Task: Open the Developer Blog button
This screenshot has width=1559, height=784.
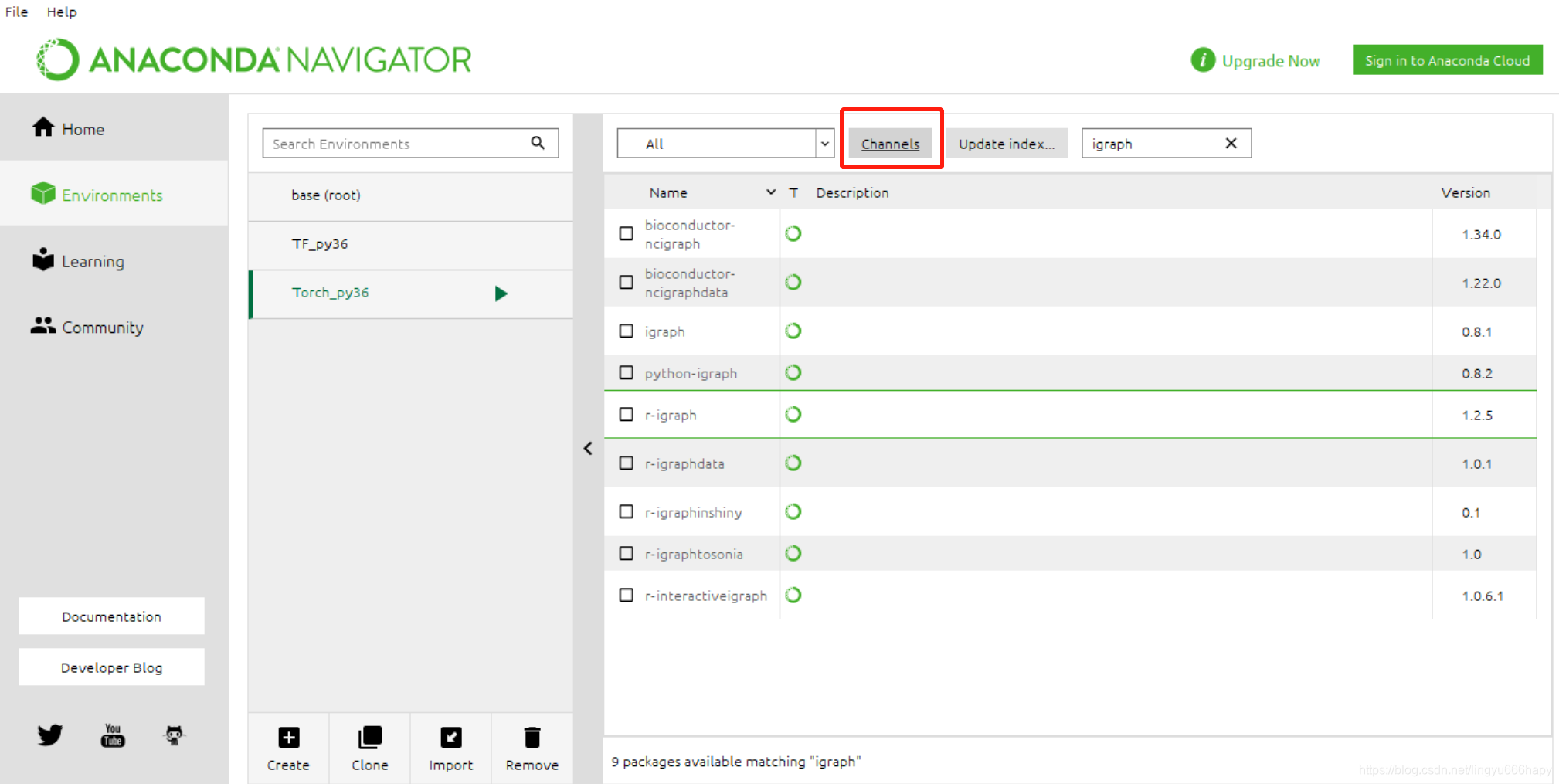Action: 112,667
